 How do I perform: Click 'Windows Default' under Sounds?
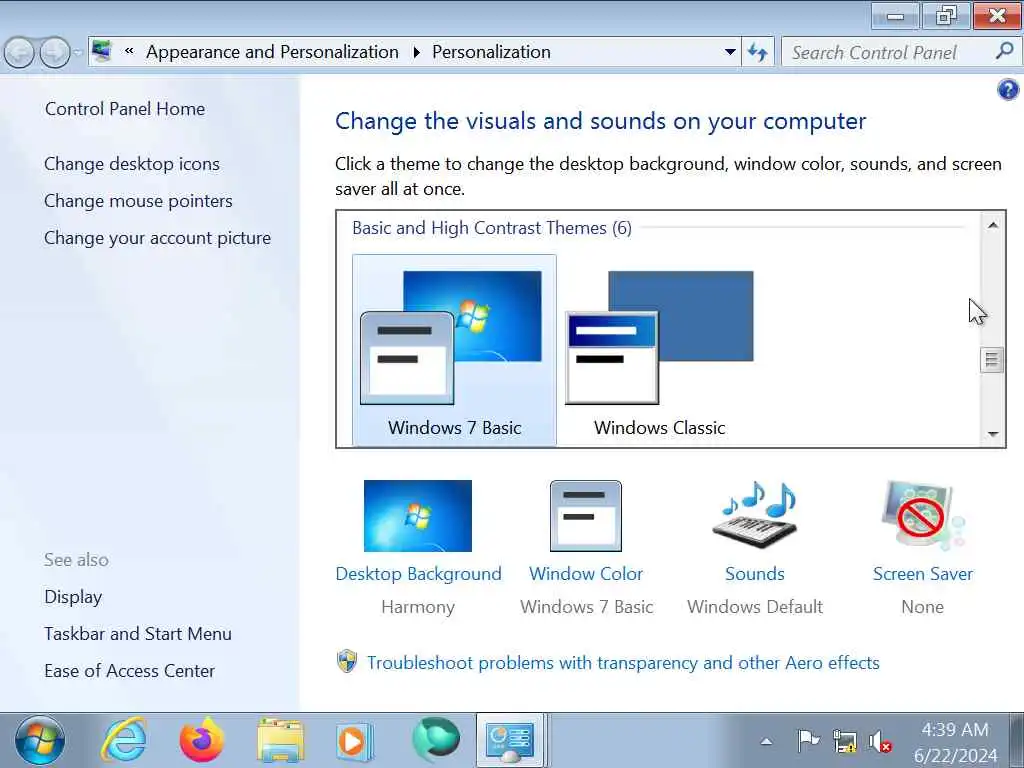[755, 607]
